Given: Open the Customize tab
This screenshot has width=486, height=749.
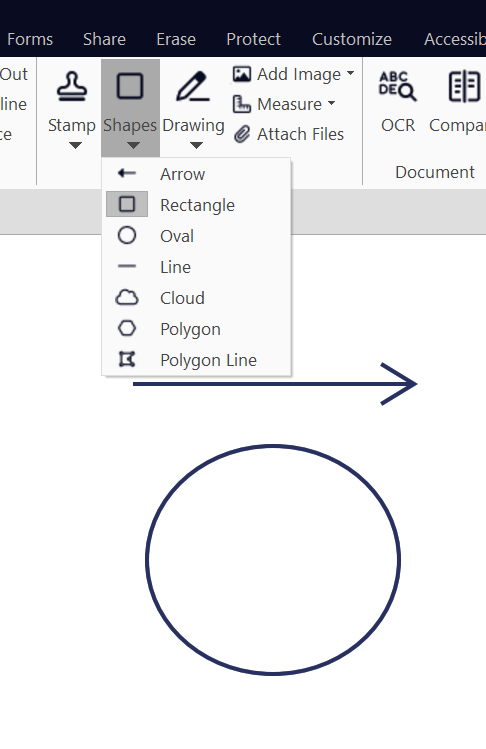Looking at the screenshot, I should (352, 39).
